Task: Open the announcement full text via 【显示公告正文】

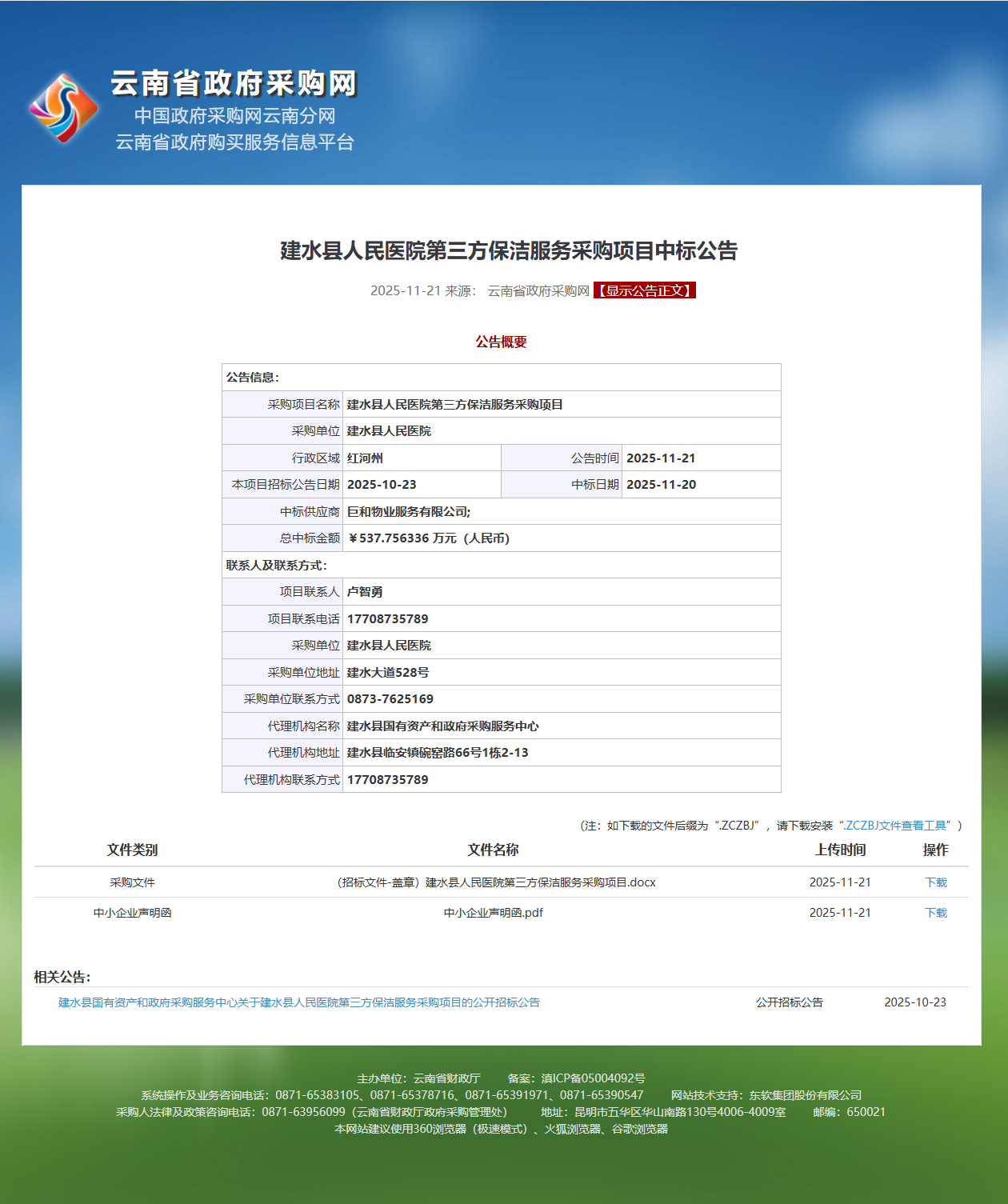Action: (x=643, y=291)
